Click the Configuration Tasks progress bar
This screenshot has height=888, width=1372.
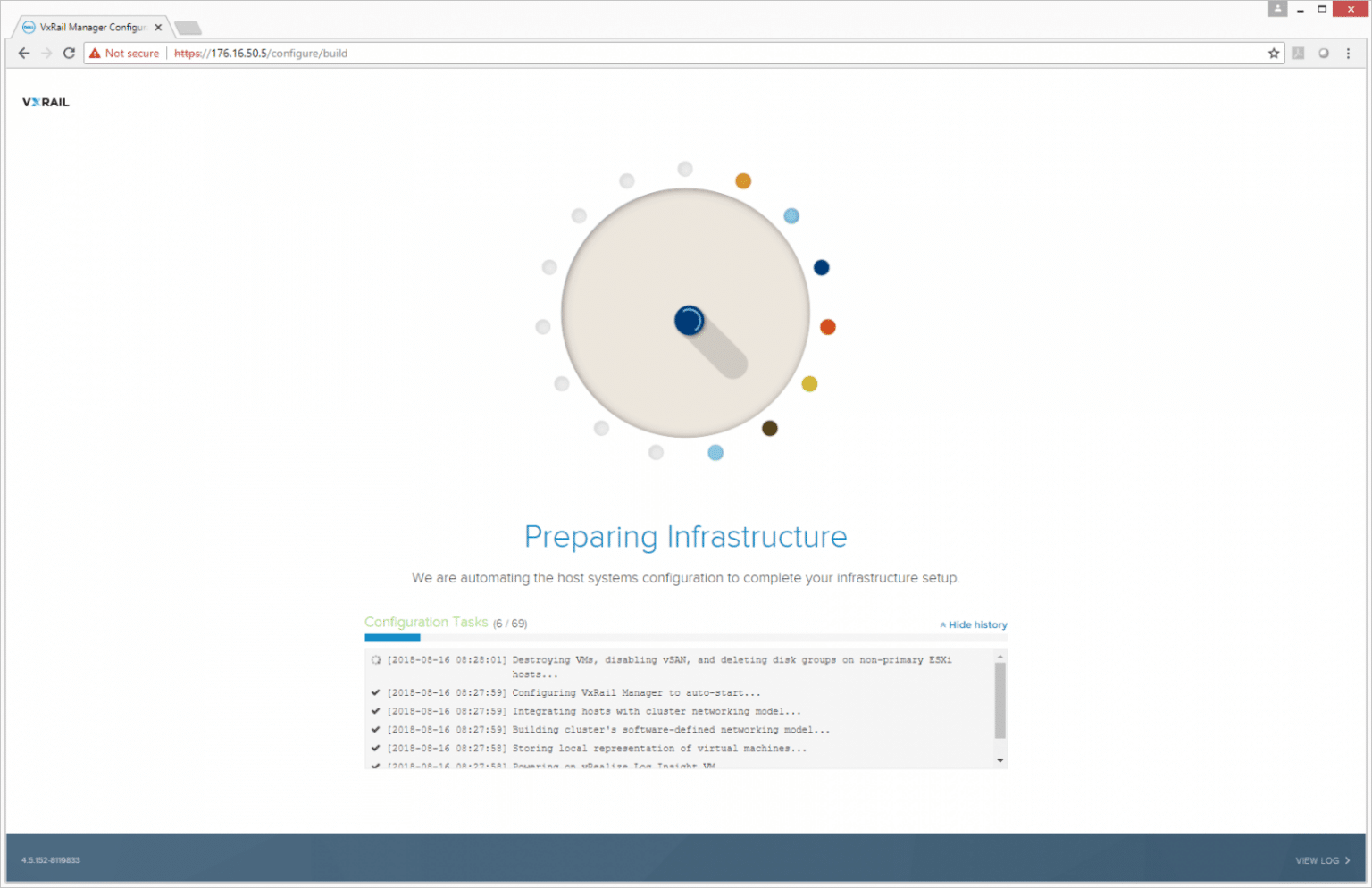tap(686, 638)
